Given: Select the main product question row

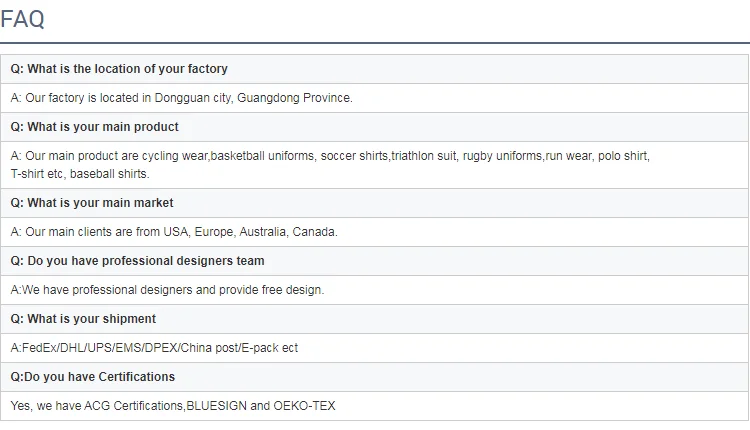Looking at the screenshot, I should [x=375, y=127].
